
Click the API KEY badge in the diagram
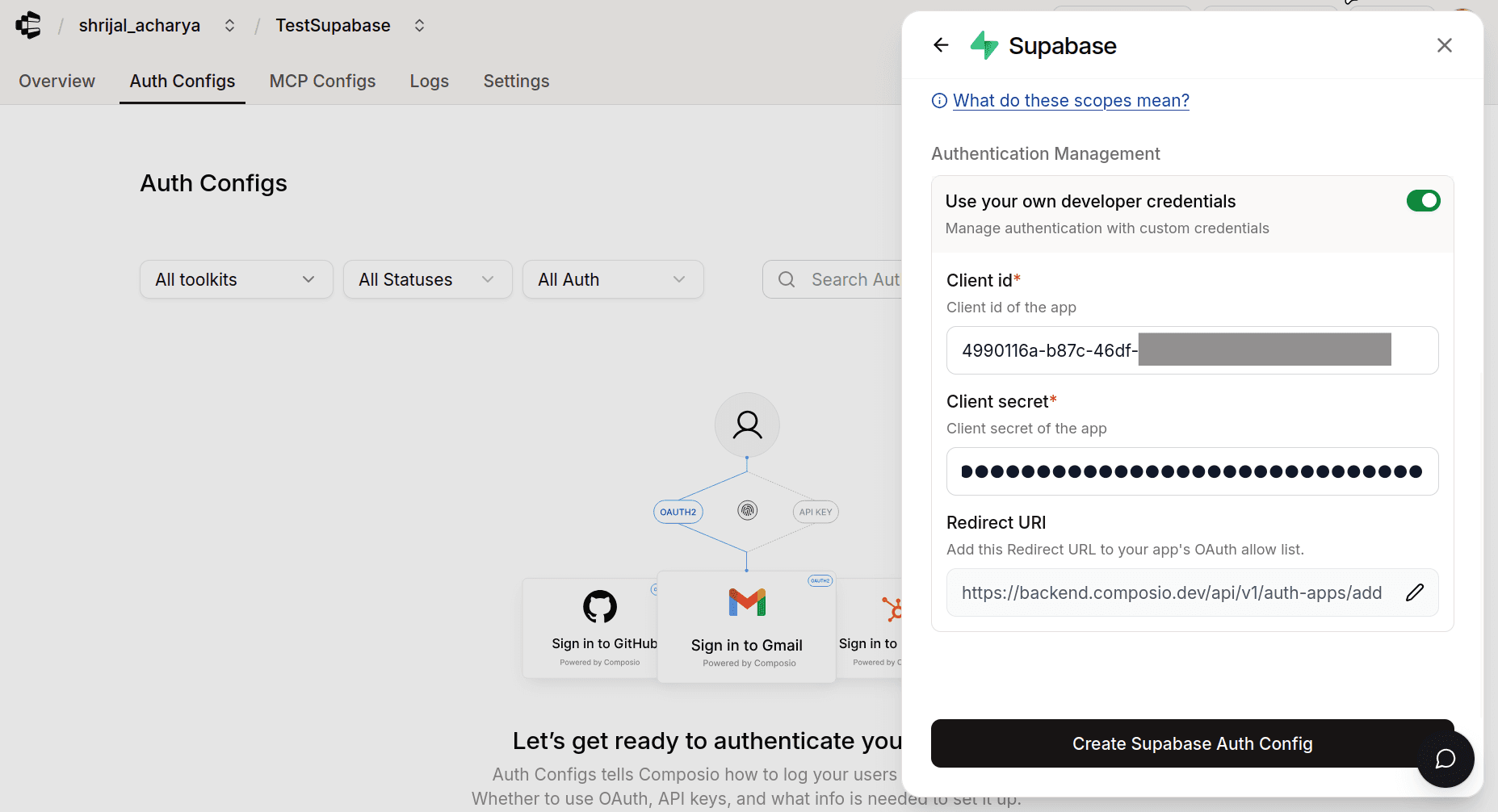coord(816,512)
